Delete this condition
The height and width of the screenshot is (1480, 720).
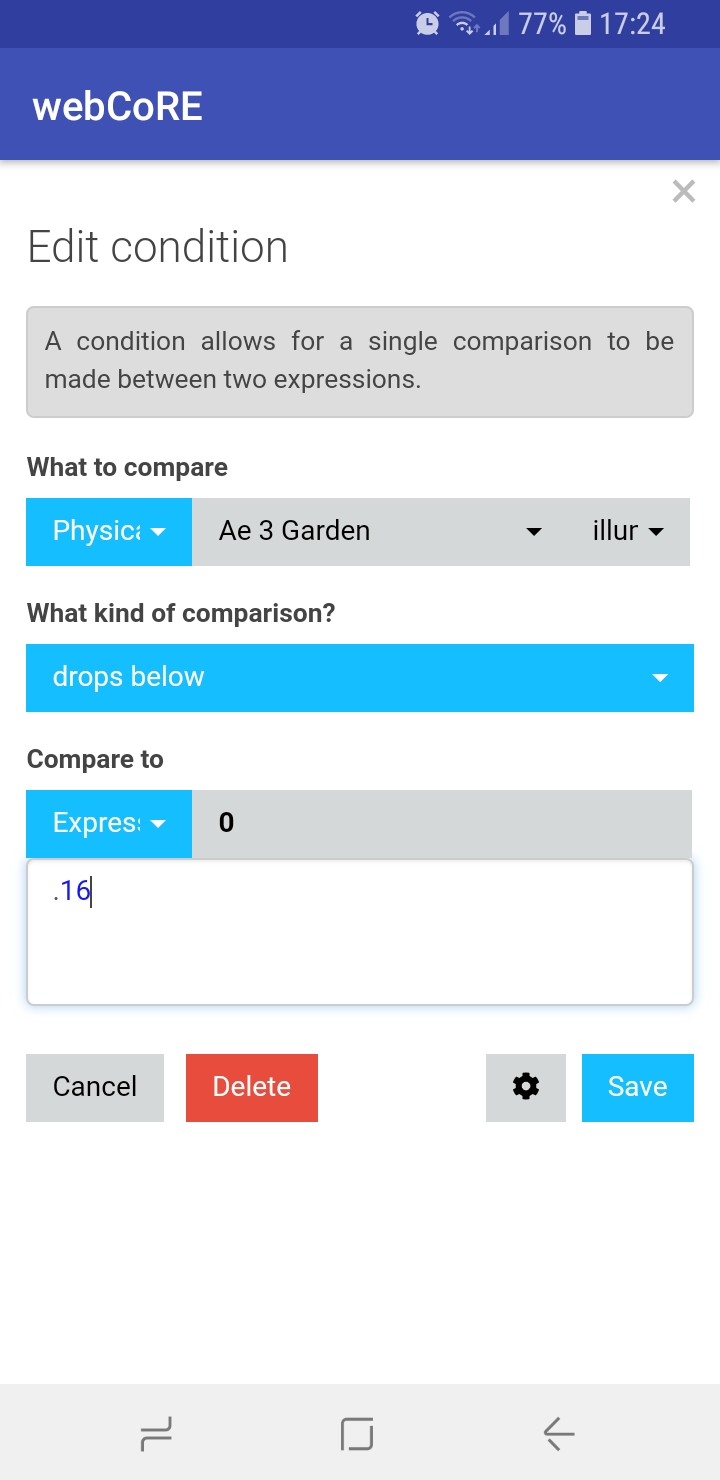click(x=252, y=1087)
